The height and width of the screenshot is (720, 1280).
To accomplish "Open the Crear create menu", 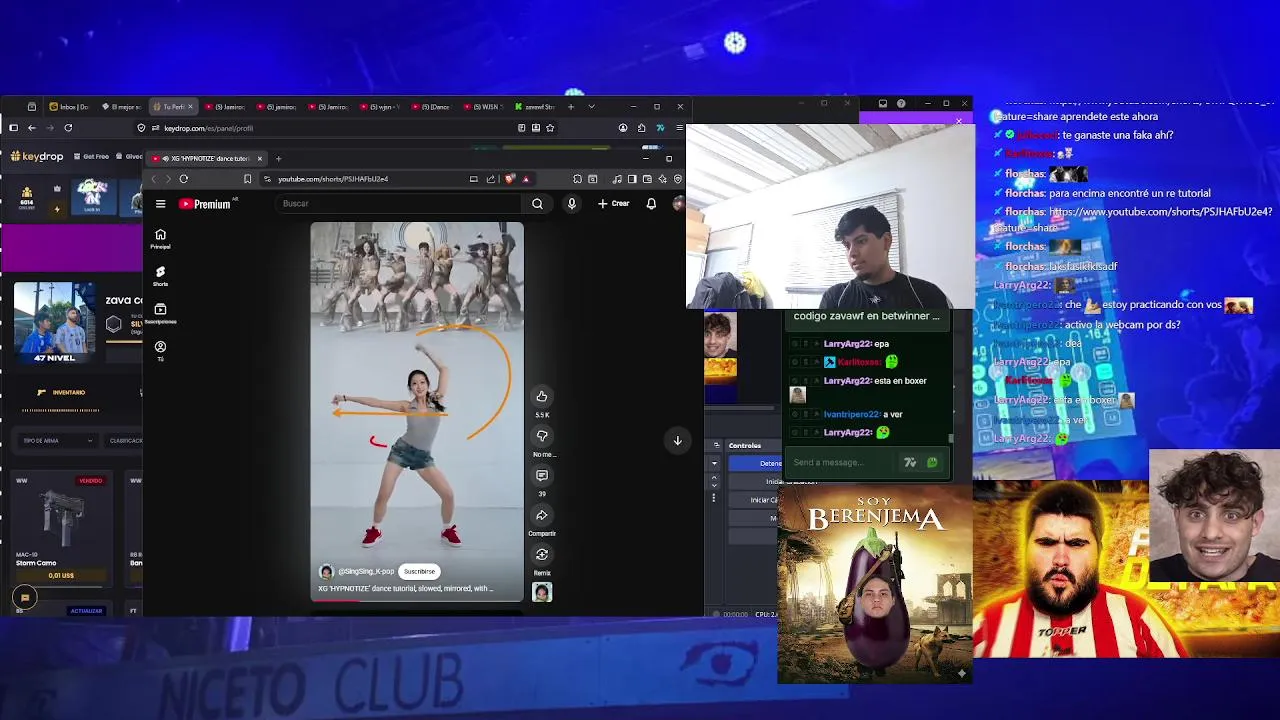I will pos(614,204).
